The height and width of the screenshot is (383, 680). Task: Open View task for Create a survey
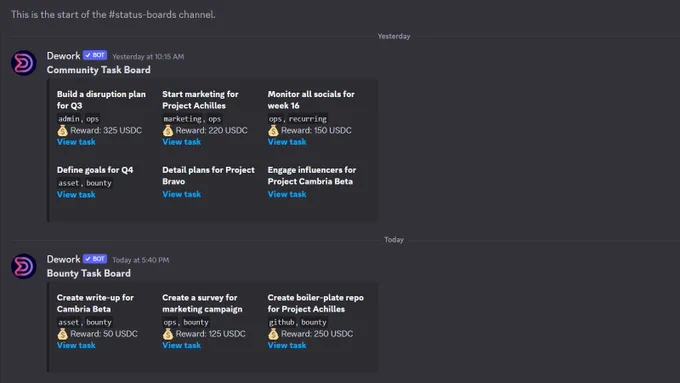point(182,345)
